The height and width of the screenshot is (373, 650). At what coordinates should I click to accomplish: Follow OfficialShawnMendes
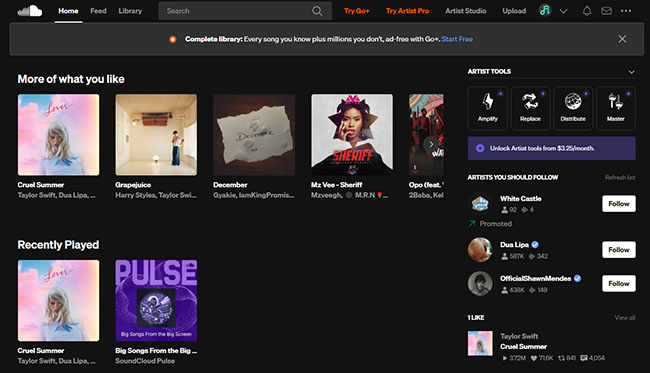pyautogui.click(x=619, y=283)
